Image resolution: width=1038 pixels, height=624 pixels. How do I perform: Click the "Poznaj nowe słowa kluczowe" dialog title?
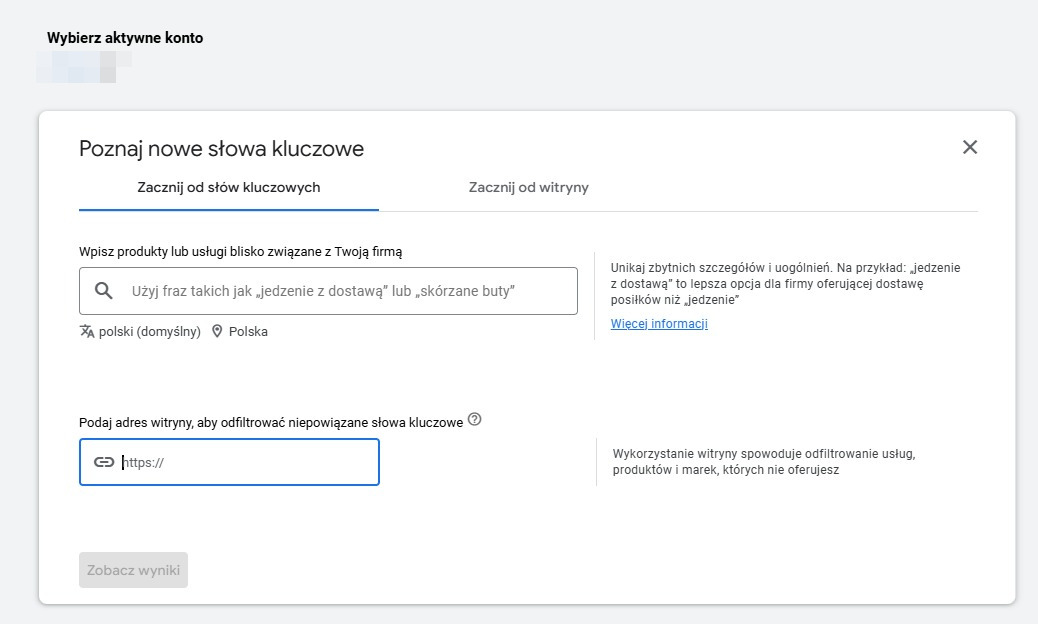pyautogui.click(x=221, y=149)
